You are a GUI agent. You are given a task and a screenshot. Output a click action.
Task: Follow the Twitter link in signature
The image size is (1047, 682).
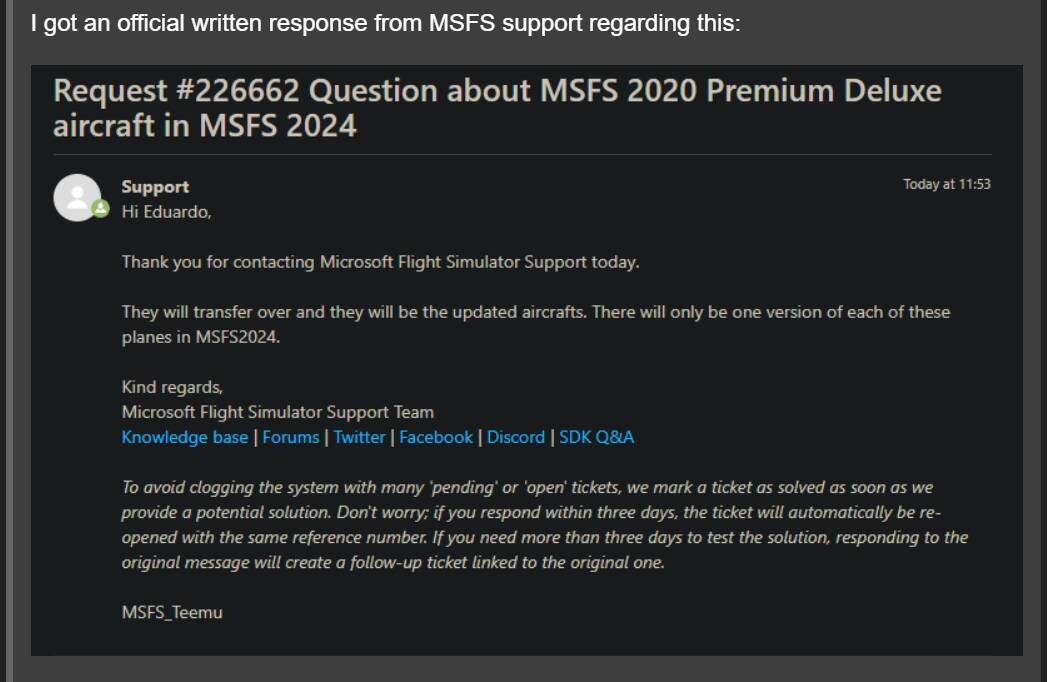tap(359, 437)
